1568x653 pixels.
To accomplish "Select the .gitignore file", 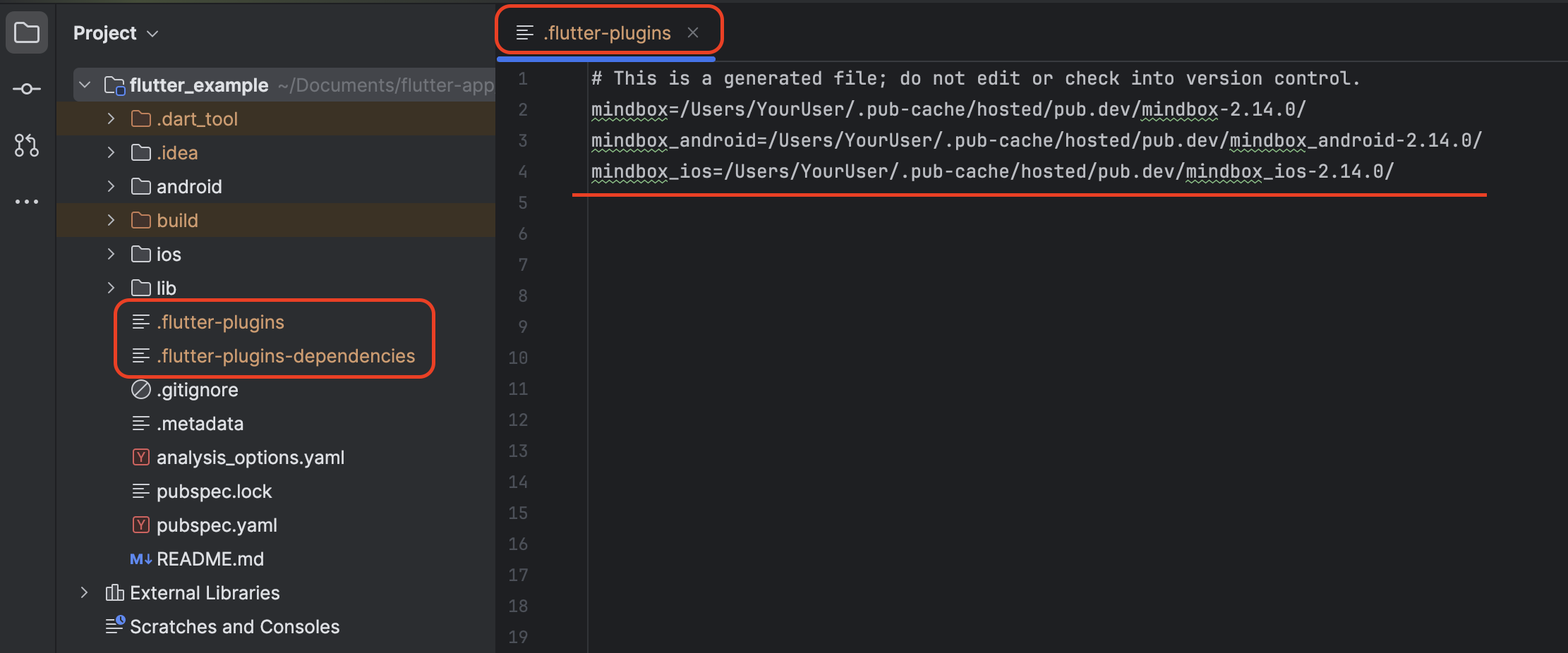I will 198,390.
